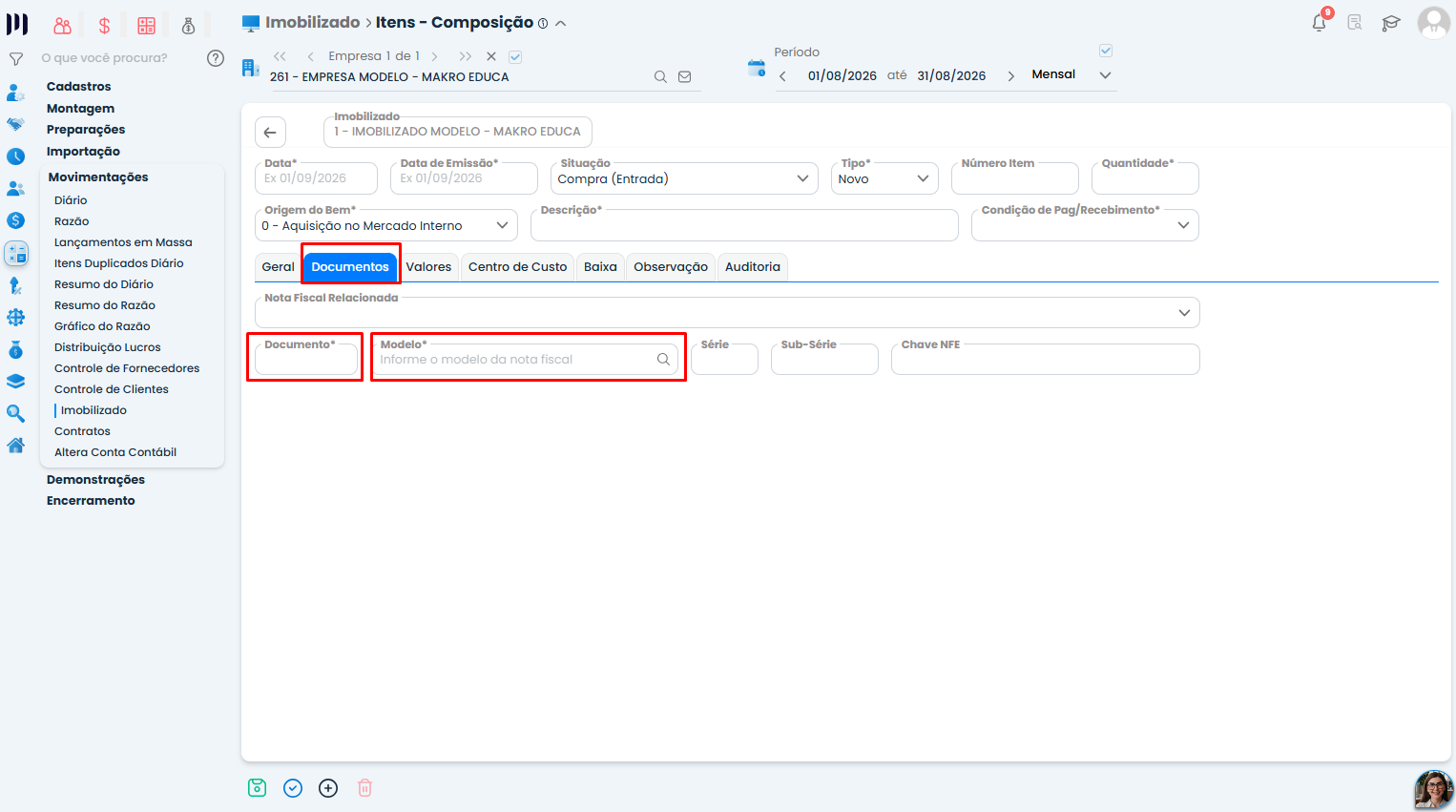This screenshot has height=812, width=1456.
Task: Click the envelope icon beside company name
Action: (685, 77)
